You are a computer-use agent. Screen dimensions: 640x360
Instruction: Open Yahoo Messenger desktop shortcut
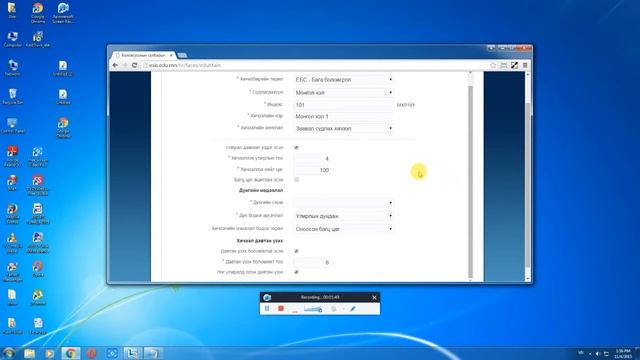12,272
